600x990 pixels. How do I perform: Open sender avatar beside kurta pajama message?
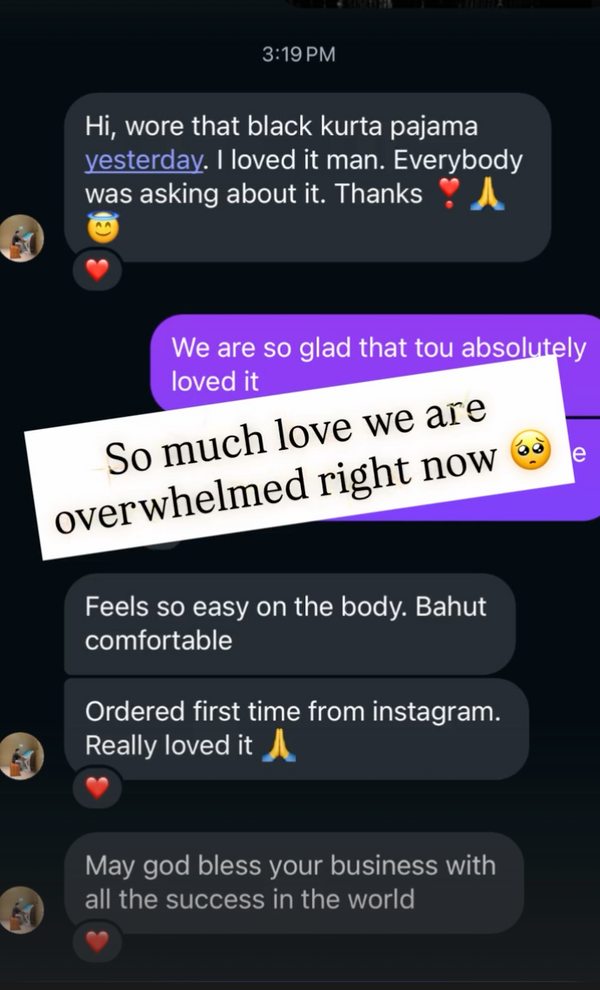coord(21,238)
